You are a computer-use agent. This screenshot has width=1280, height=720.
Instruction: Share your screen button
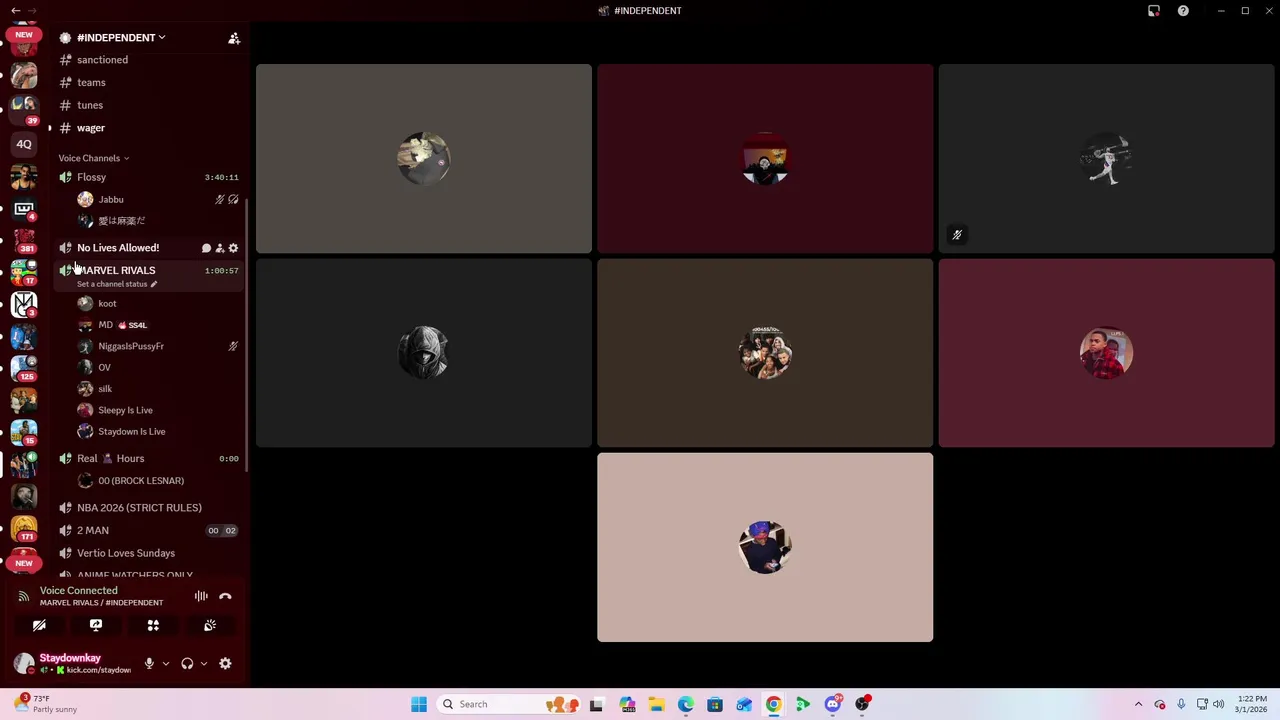96,625
